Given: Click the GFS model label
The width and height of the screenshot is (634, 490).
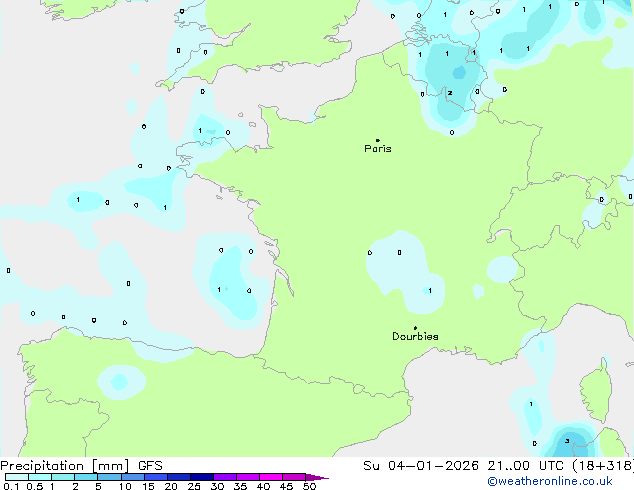Looking at the screenshot, I should click(x=150, y=466).
